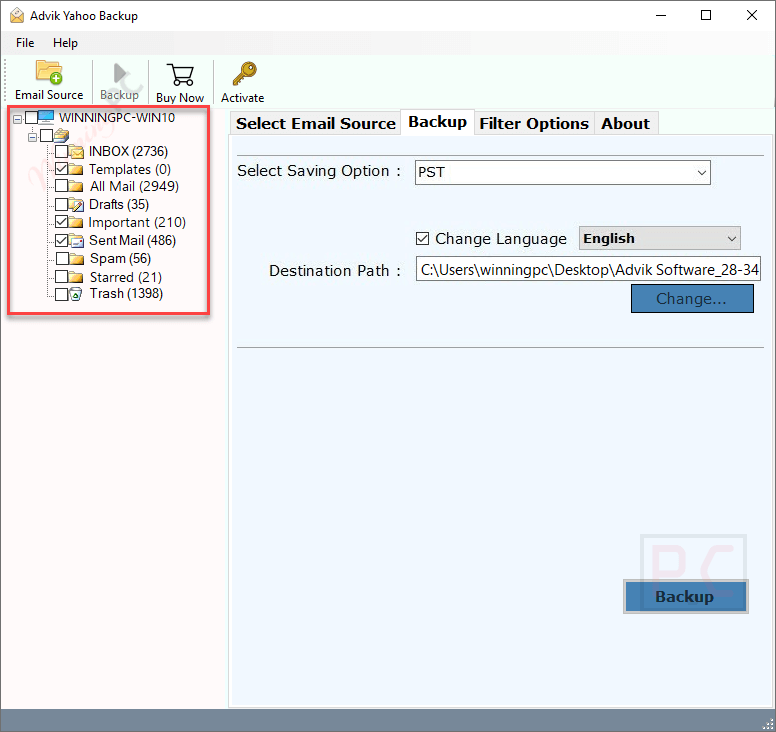Switch to the About tab
This screenshot has height=732, width=776.
626,123
